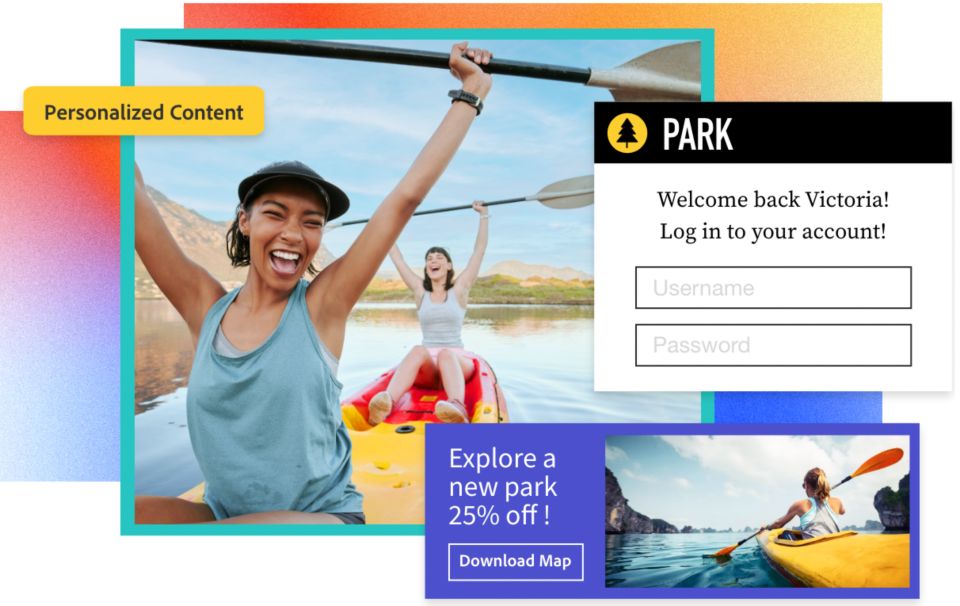Click the black cap on the woman's head
This screenshot has height=606, width=960.
(x=293, y=185)
